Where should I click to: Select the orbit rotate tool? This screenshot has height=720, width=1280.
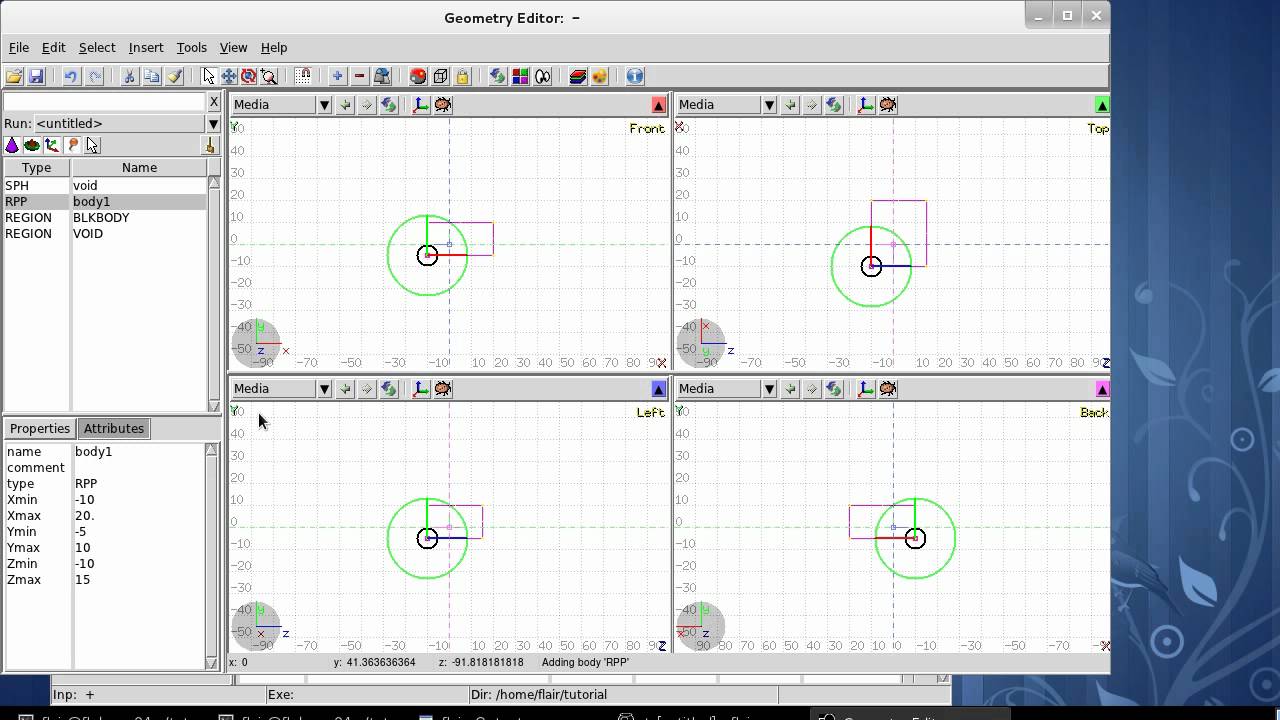249,76
